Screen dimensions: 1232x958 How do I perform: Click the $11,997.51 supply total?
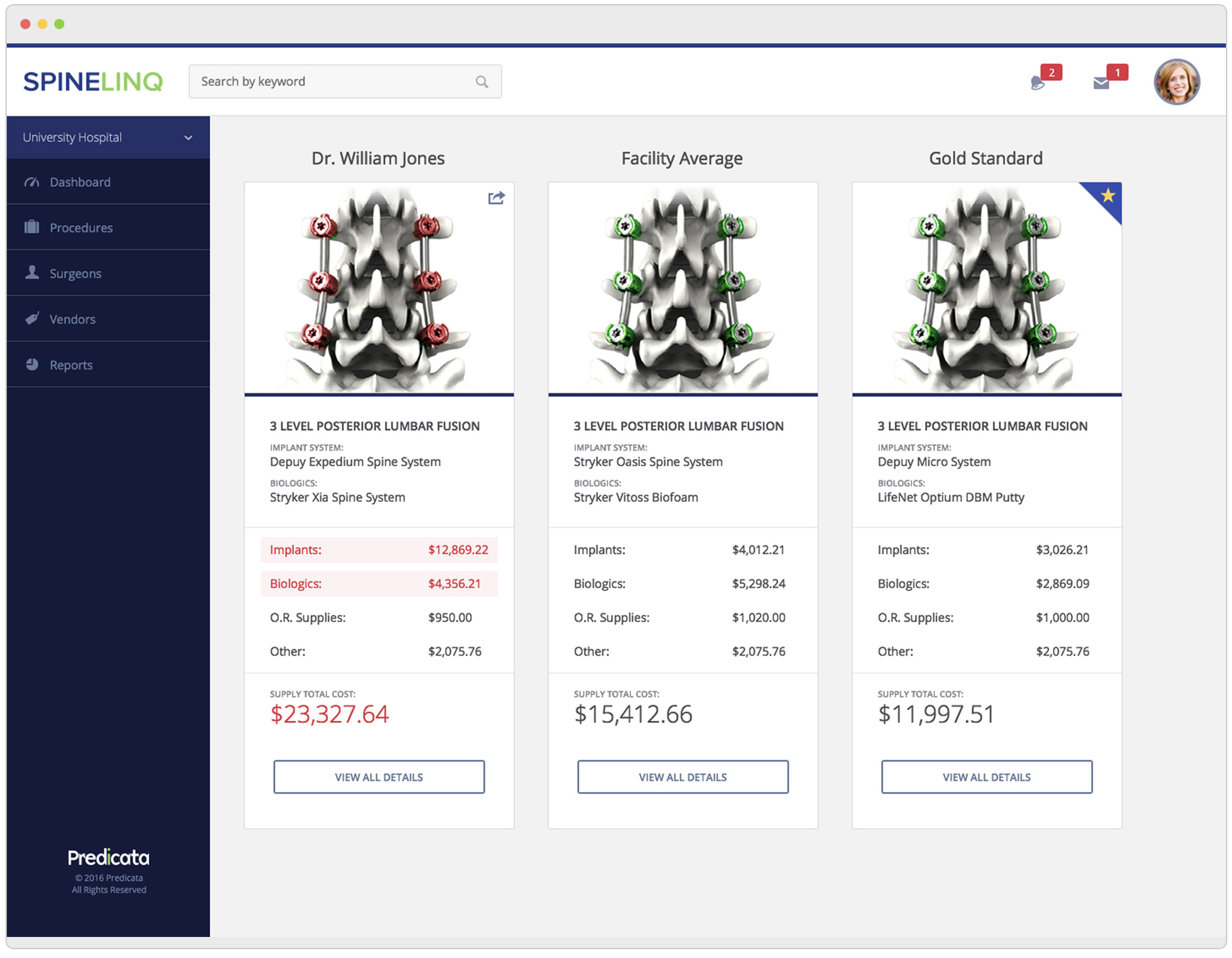point(936,714)
